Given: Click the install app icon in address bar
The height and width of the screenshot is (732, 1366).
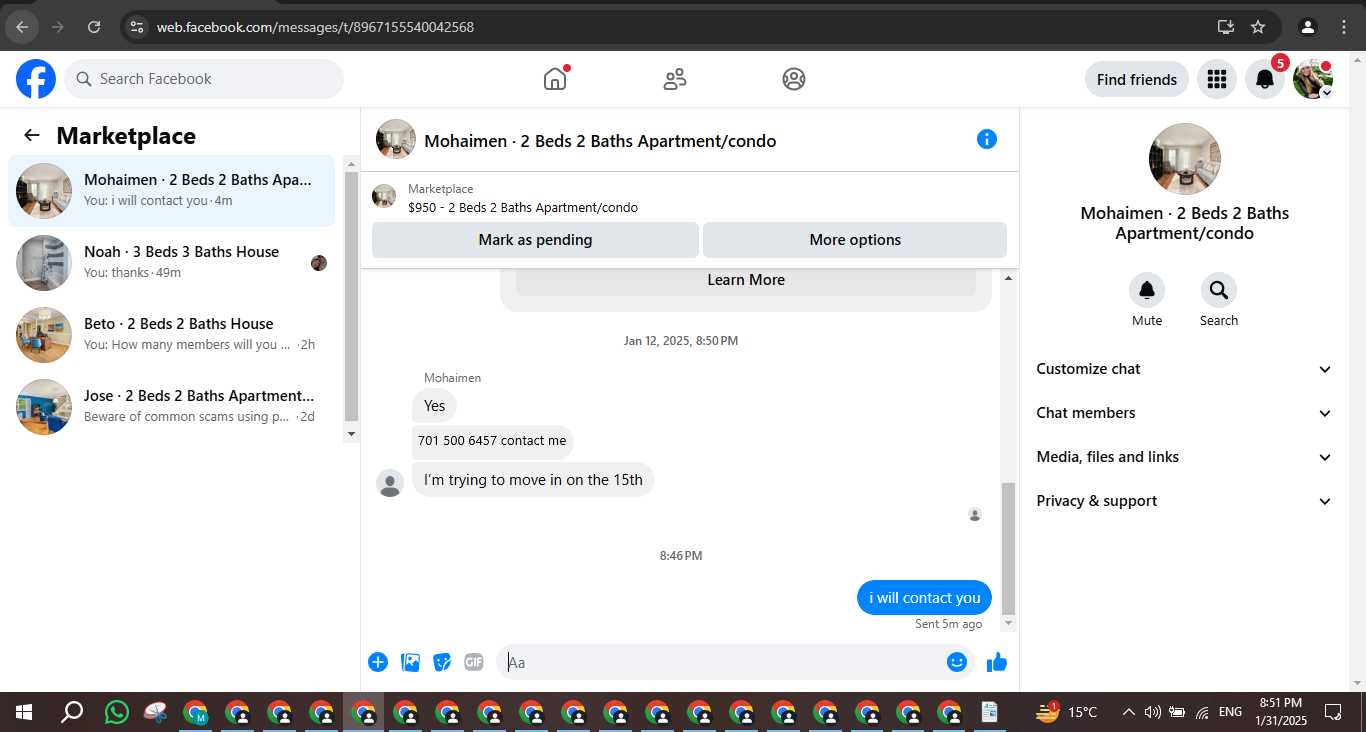Looking at the screenshot, I should point(1226,27).
